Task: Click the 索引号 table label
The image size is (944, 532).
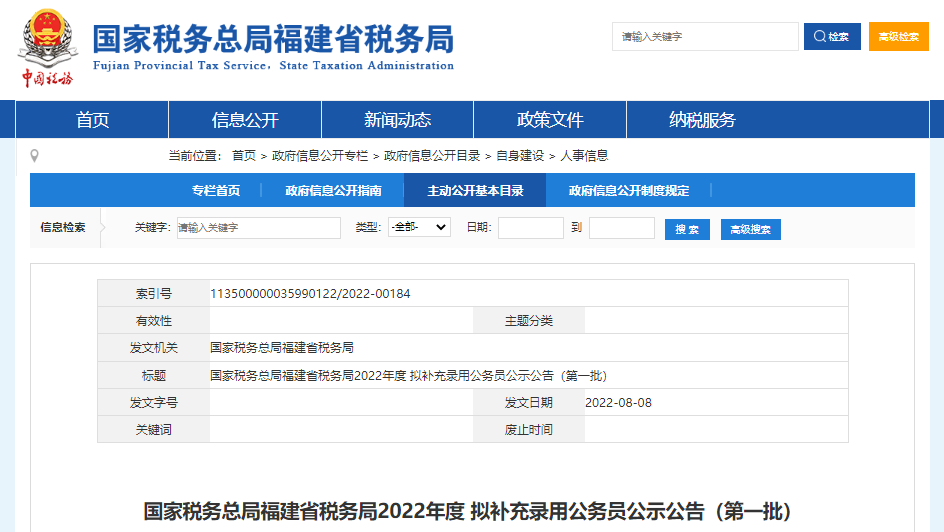Action: (154, 294)
